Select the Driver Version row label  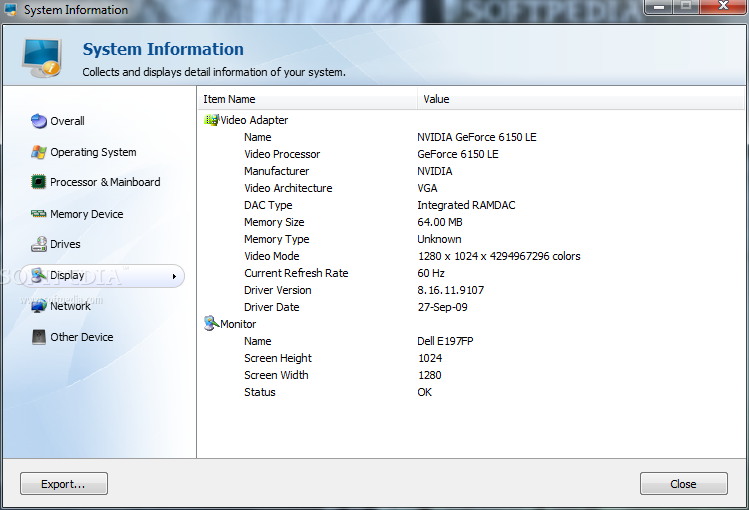(278, 290)
